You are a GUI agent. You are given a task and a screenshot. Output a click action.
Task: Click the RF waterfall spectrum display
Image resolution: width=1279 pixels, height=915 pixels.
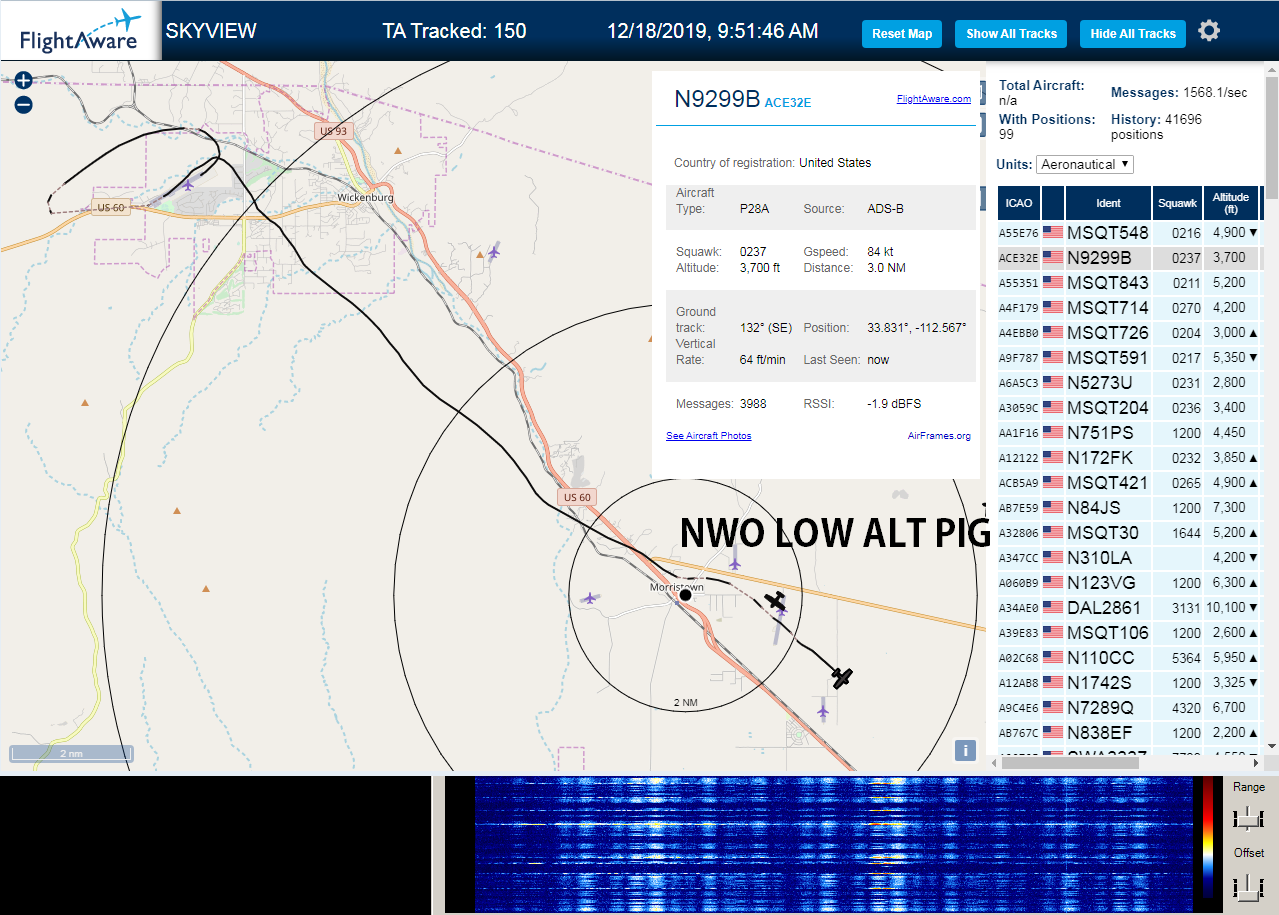pos(833,843)
